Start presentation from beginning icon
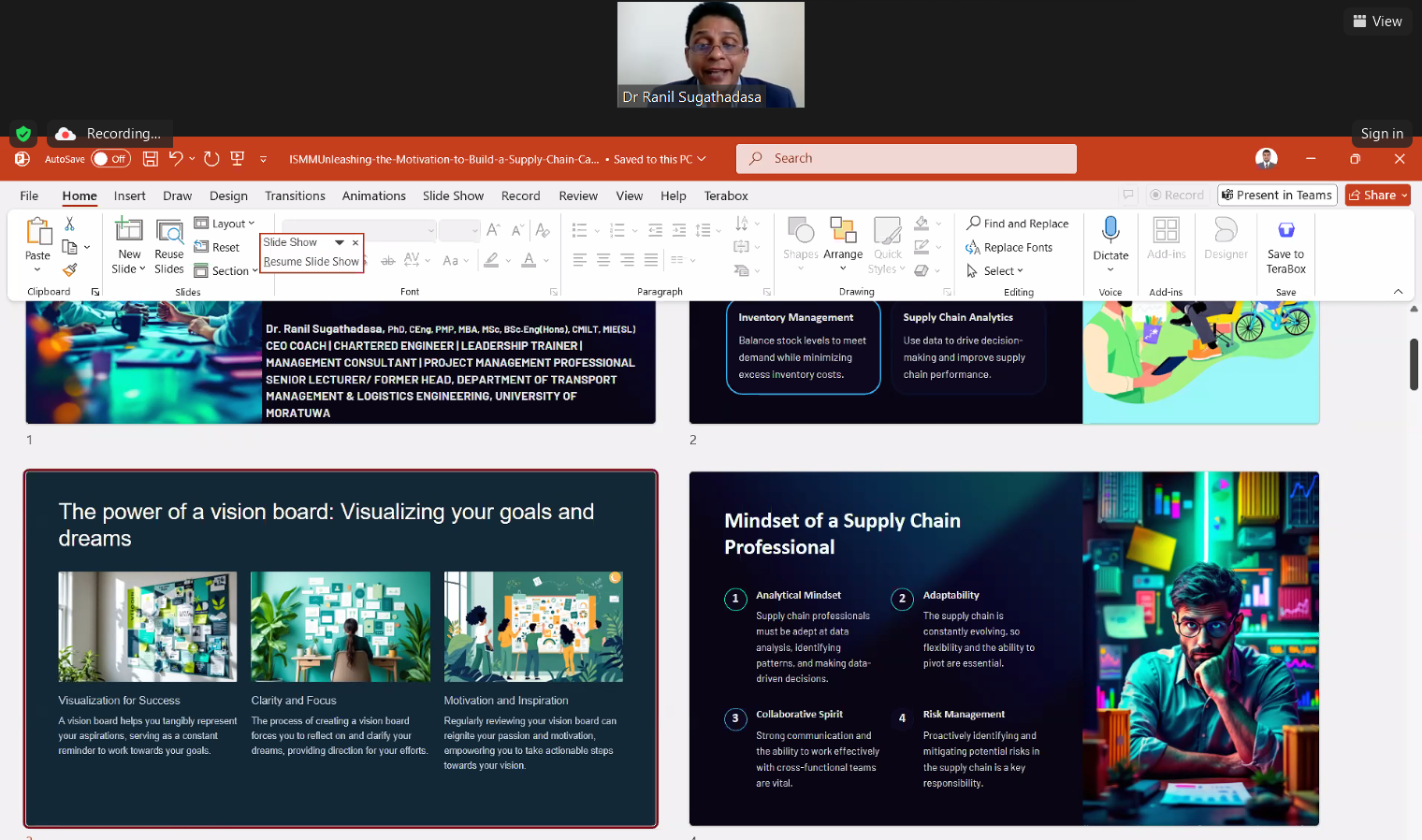1422x840 pixels. pos(238,159)
